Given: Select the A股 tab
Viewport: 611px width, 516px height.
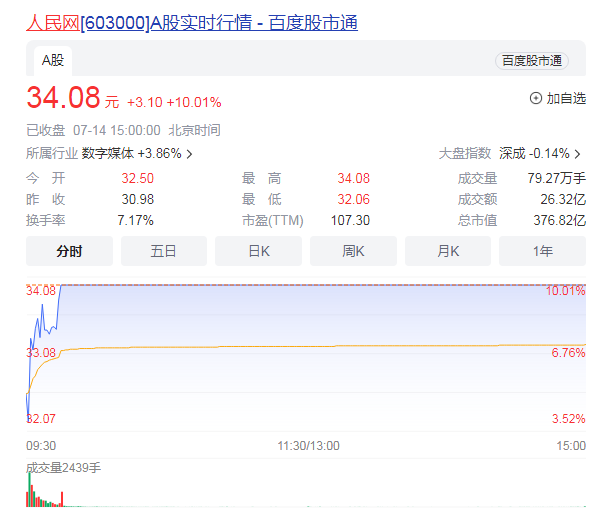Looking at the screenshot, I should coord(53,60).
